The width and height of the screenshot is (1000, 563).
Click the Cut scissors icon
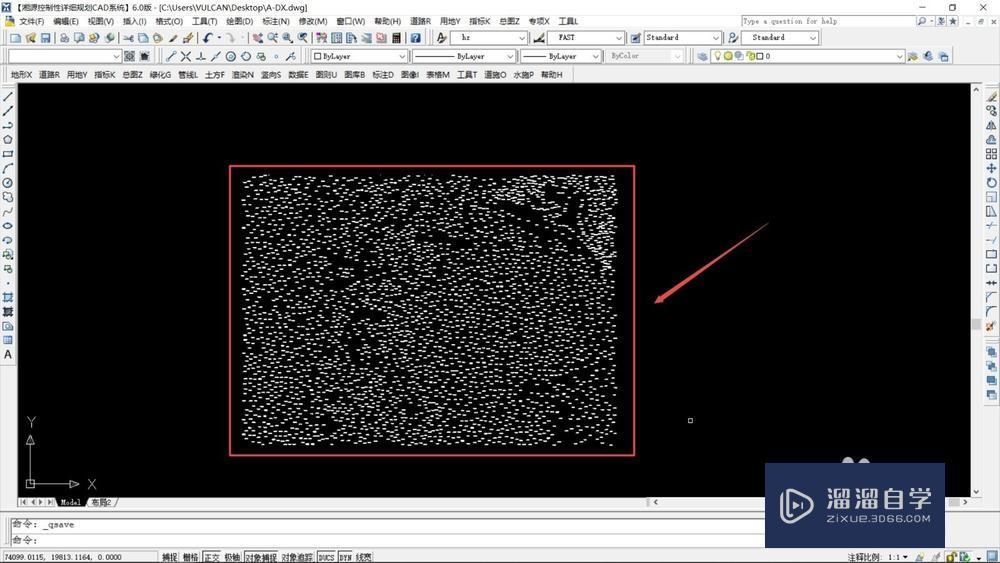tap(128, 38)
